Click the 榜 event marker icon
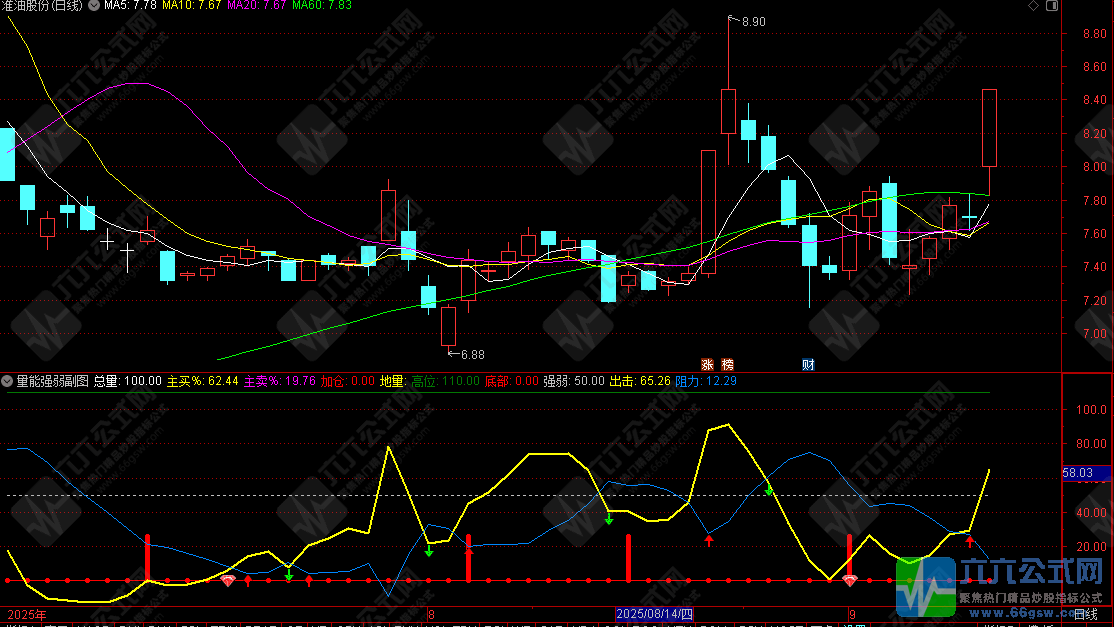The width and height of the screenshot is (1114, 627). [727, 364]
